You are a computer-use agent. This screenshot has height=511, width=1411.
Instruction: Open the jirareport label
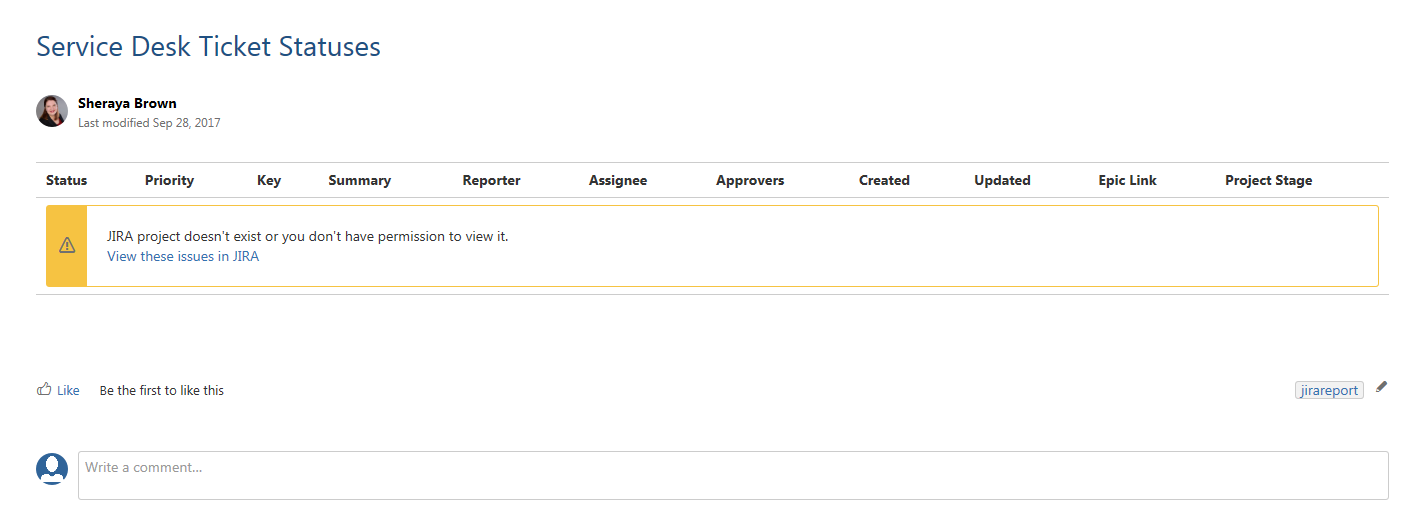[x=1329, y=390]
